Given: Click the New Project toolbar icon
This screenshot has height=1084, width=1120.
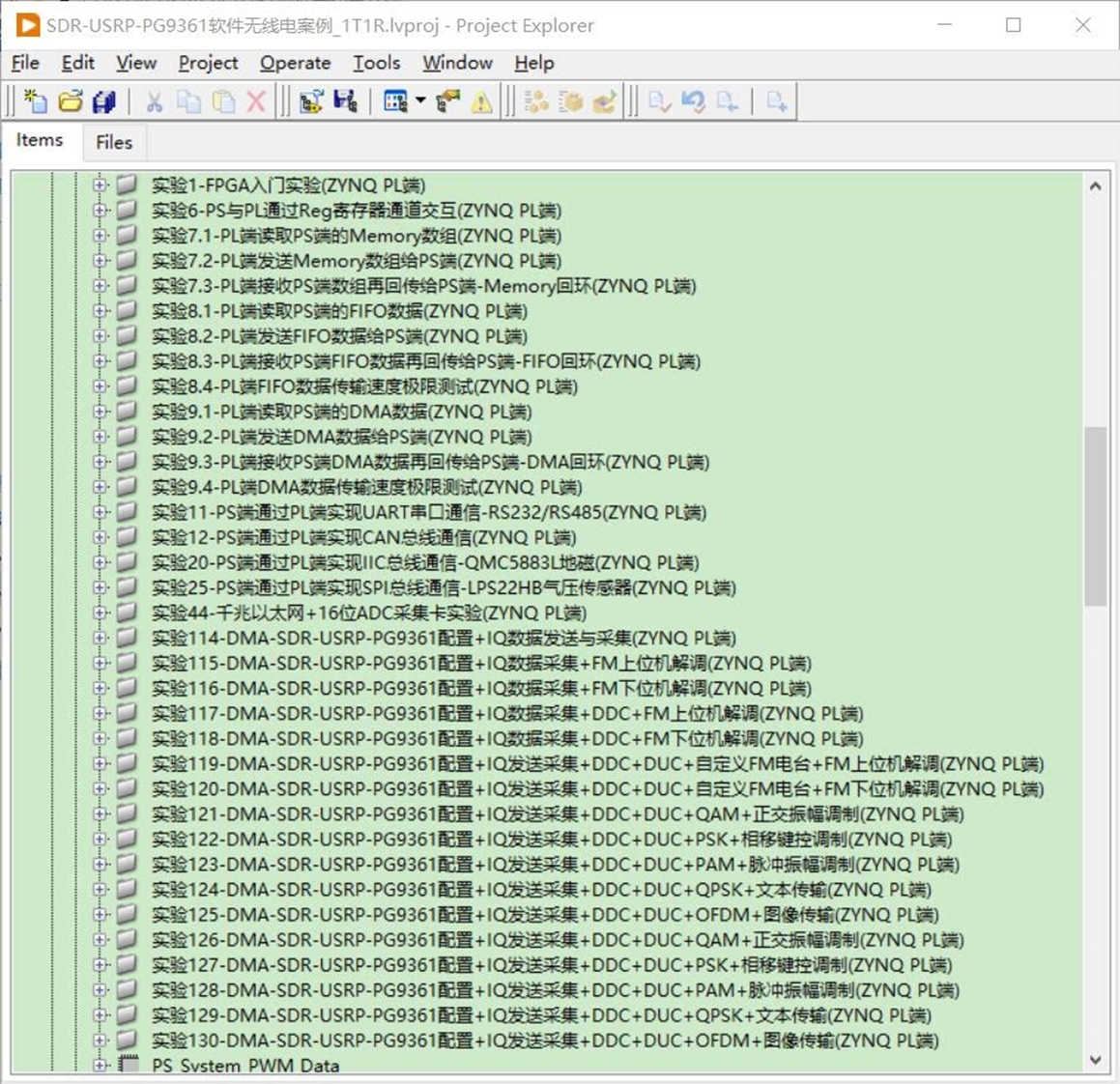Looking at the screenshot, I should pyautogui.click(x=35, y=101).
